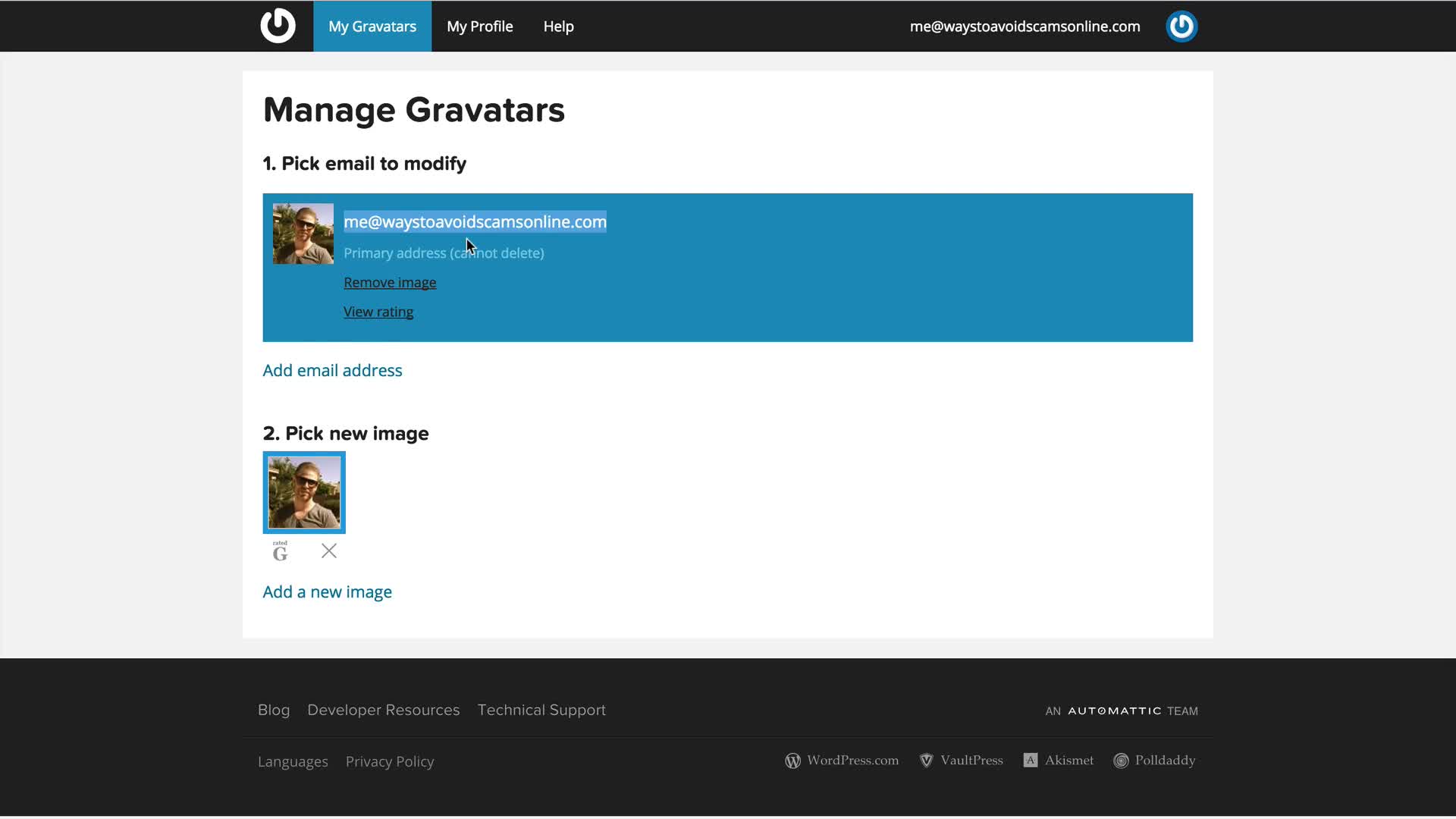Click account email in the top bar
1456x819 pixels.
click(1025, 26)
